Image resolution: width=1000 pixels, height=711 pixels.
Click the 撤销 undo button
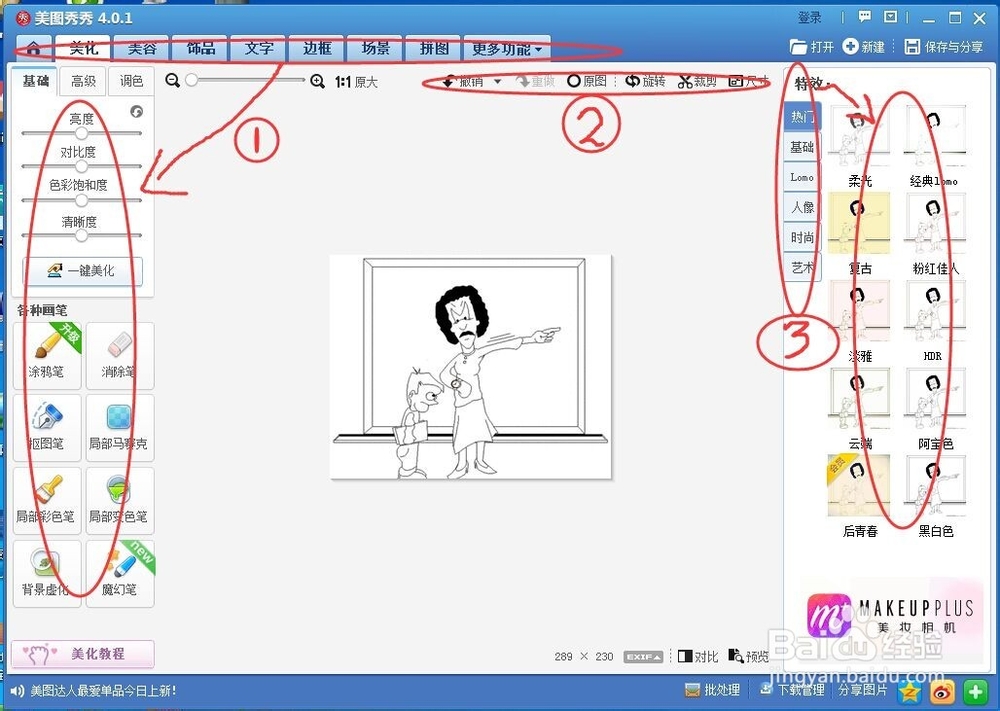464,81
